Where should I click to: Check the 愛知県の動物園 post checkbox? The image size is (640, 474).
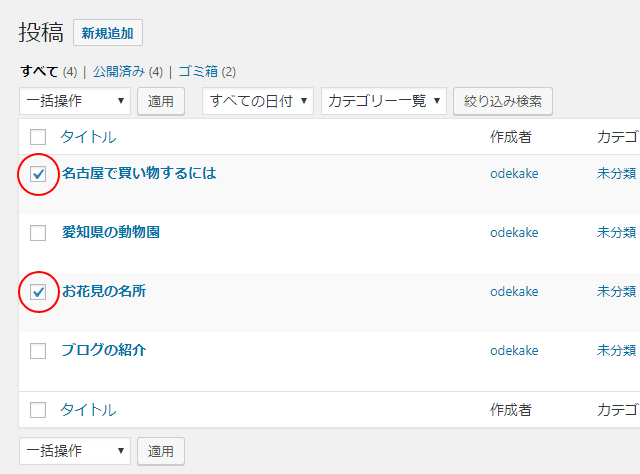click(x=38, y=233)
